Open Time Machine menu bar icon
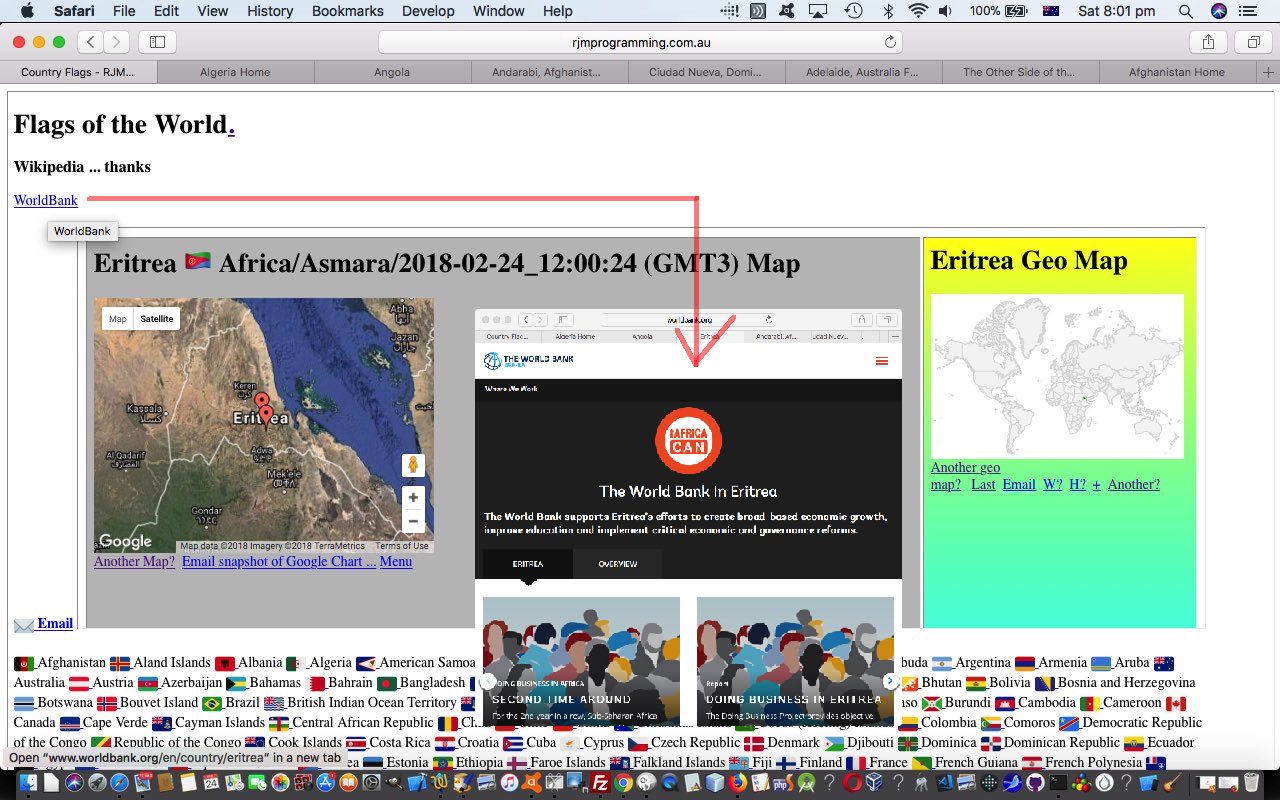The height and width of the screenshot is (800, 1280). (x=853, y=11)
